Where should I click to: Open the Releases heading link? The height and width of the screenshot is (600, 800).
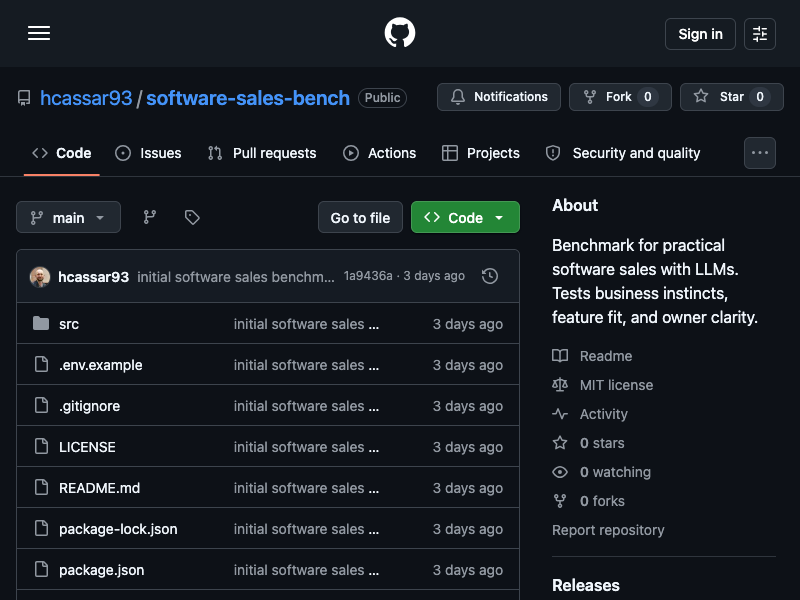click(x=586, y=585)
